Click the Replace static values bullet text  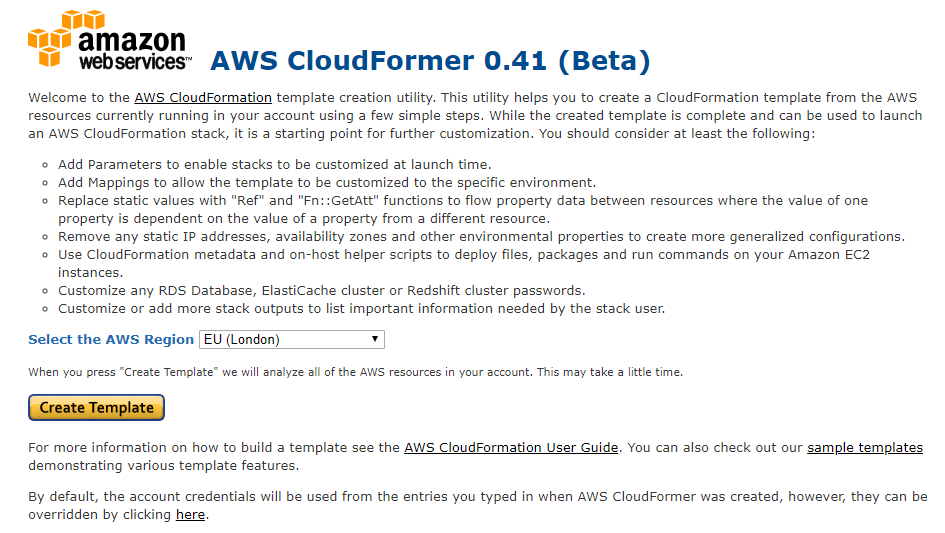point(463,209)
